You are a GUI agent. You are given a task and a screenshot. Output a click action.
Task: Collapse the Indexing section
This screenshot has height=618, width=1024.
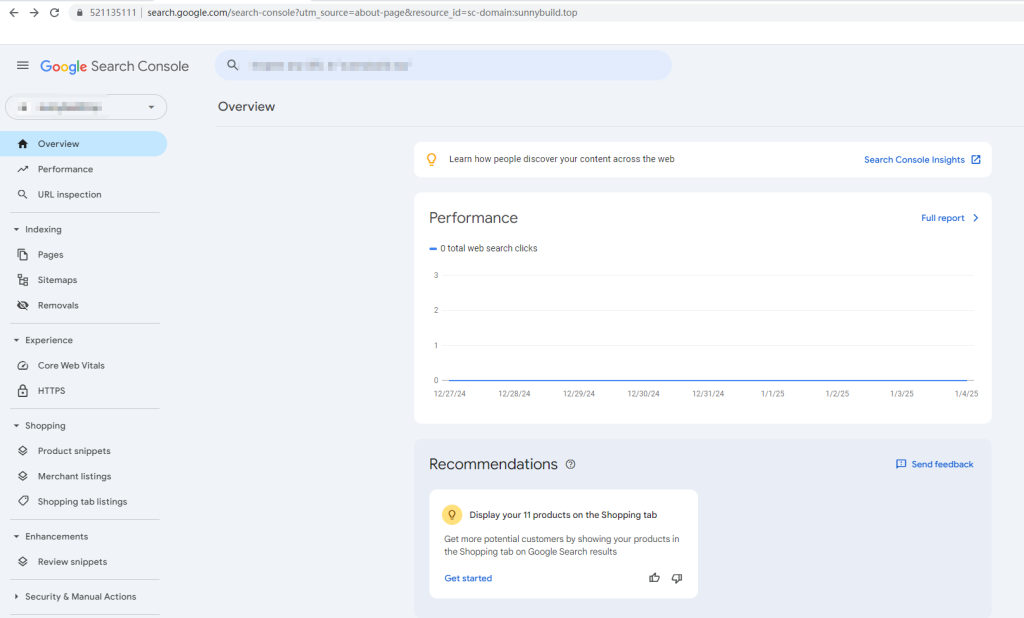click(17, 230)
